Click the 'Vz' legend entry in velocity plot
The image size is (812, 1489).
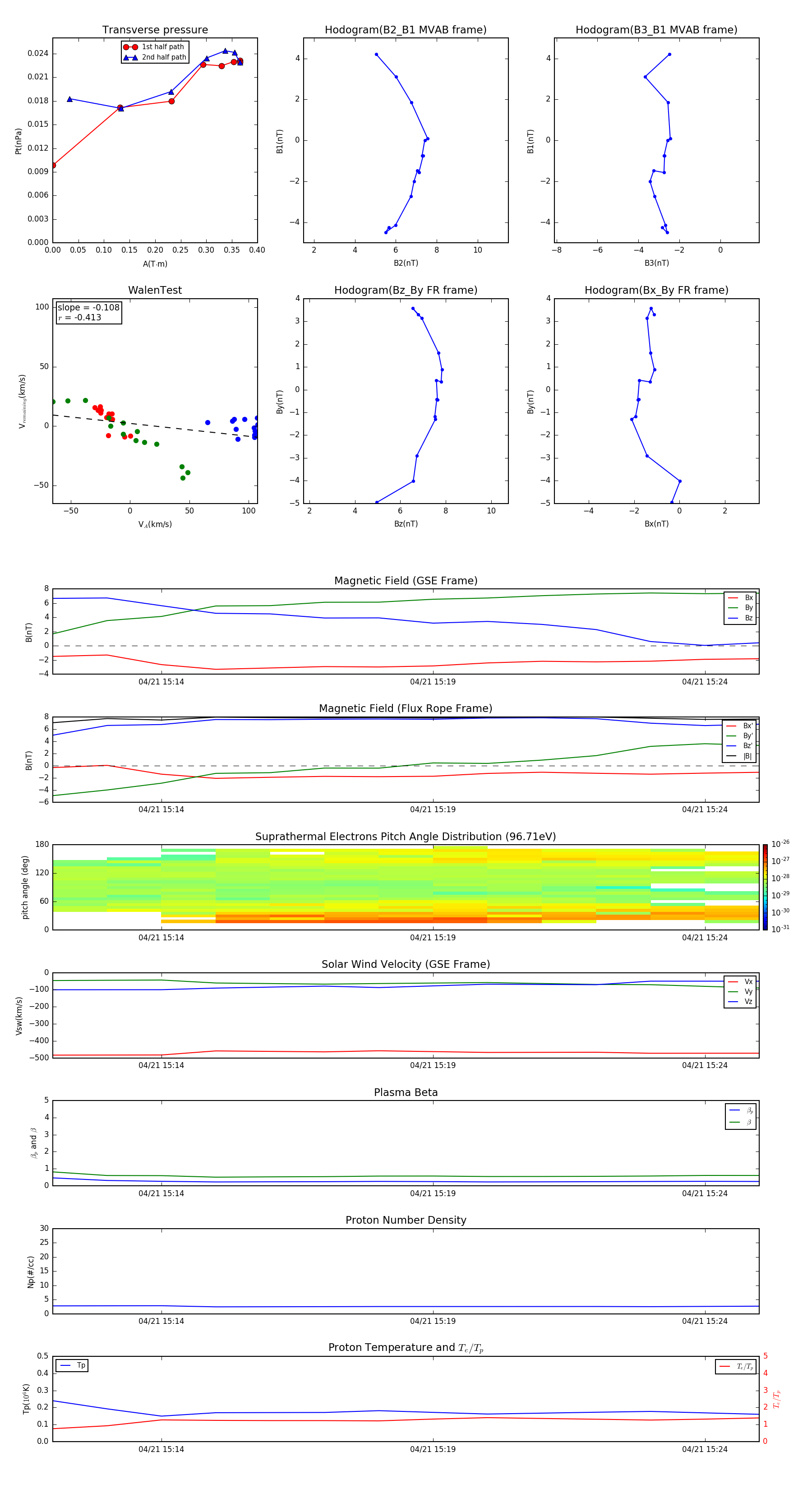740,1001
